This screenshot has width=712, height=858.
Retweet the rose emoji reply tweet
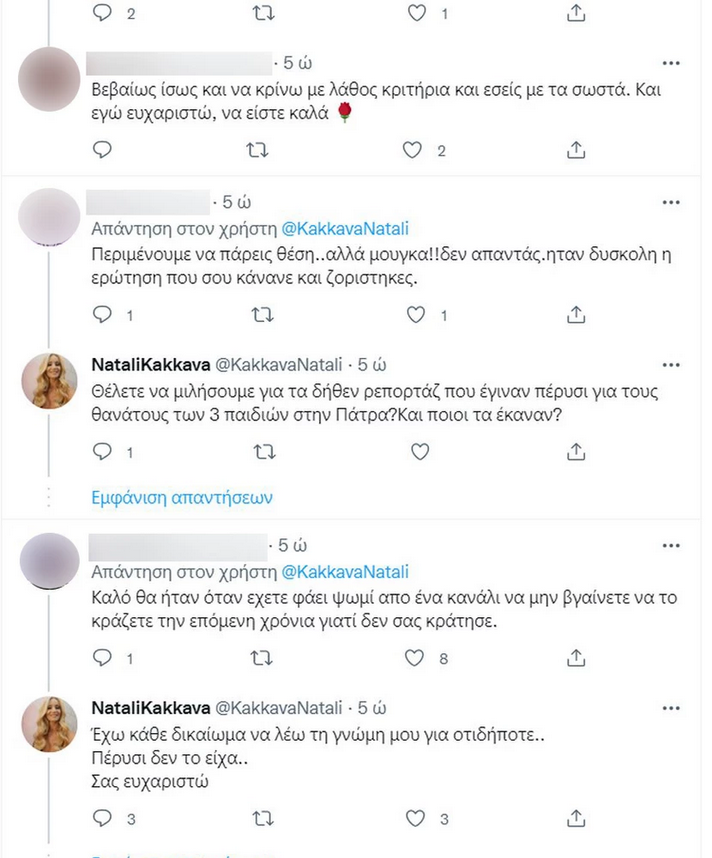tap(257, 150)
